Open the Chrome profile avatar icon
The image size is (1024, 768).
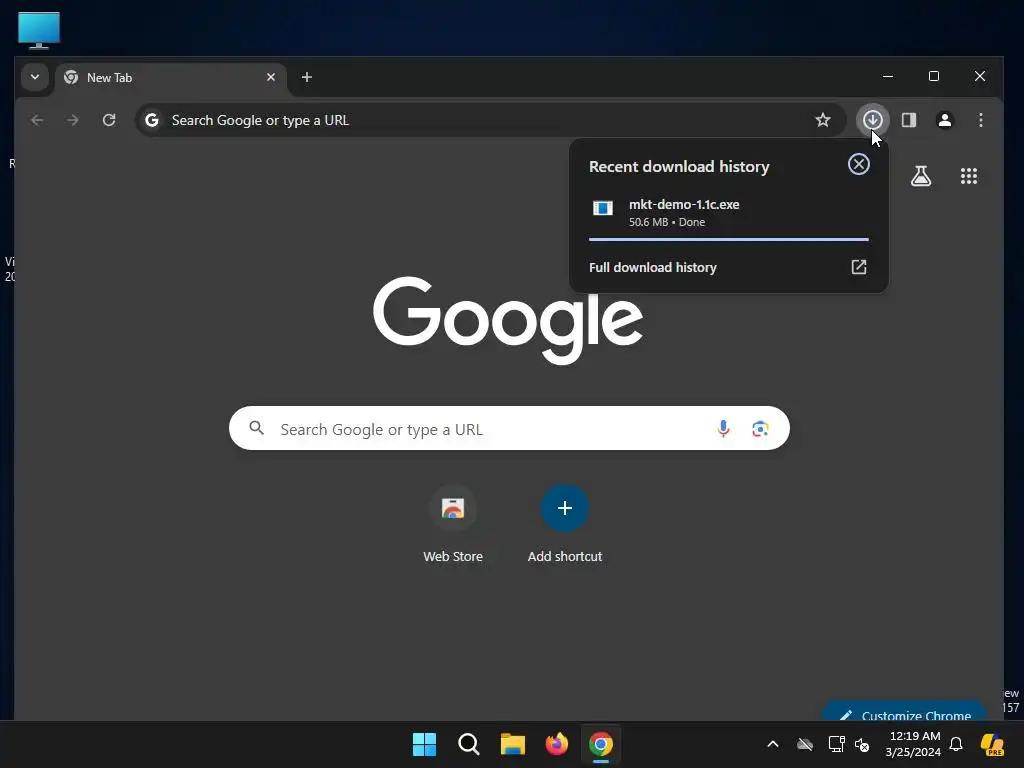[945, 120]
